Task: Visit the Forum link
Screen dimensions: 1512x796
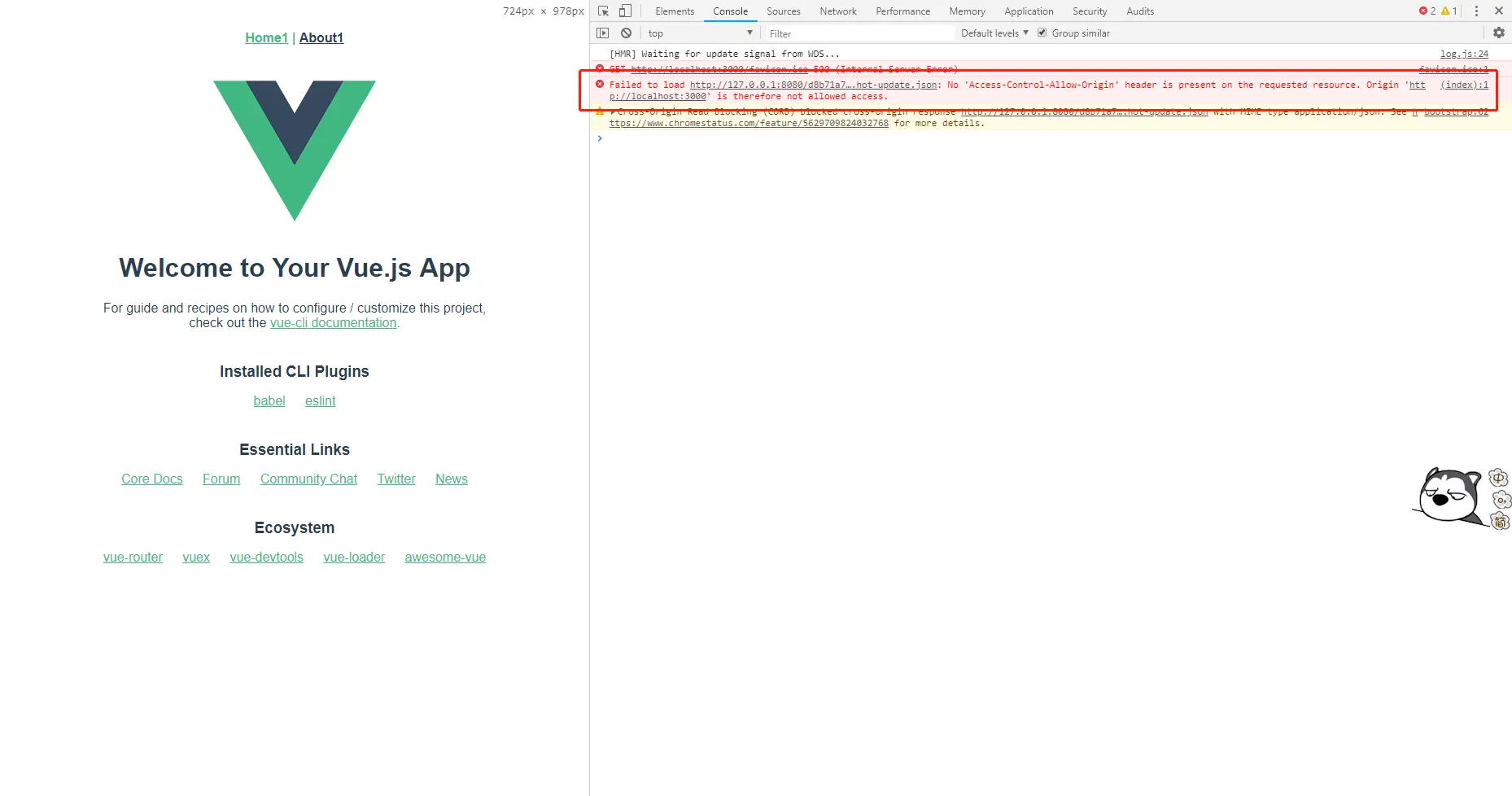Action: (221, 479)
